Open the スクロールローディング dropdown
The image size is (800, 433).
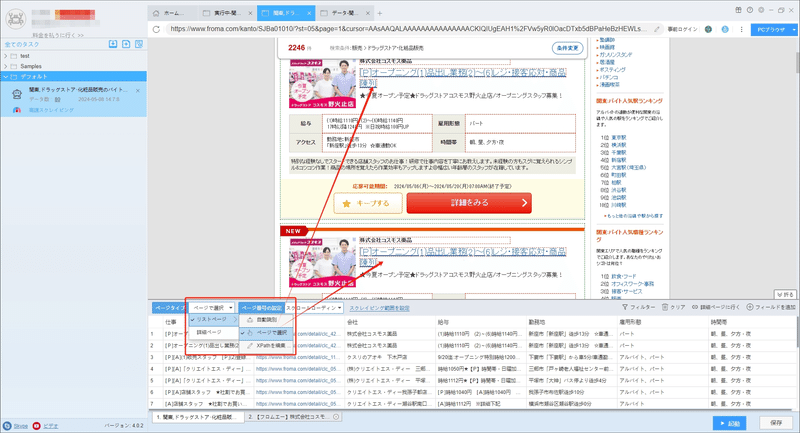point(314,308)
